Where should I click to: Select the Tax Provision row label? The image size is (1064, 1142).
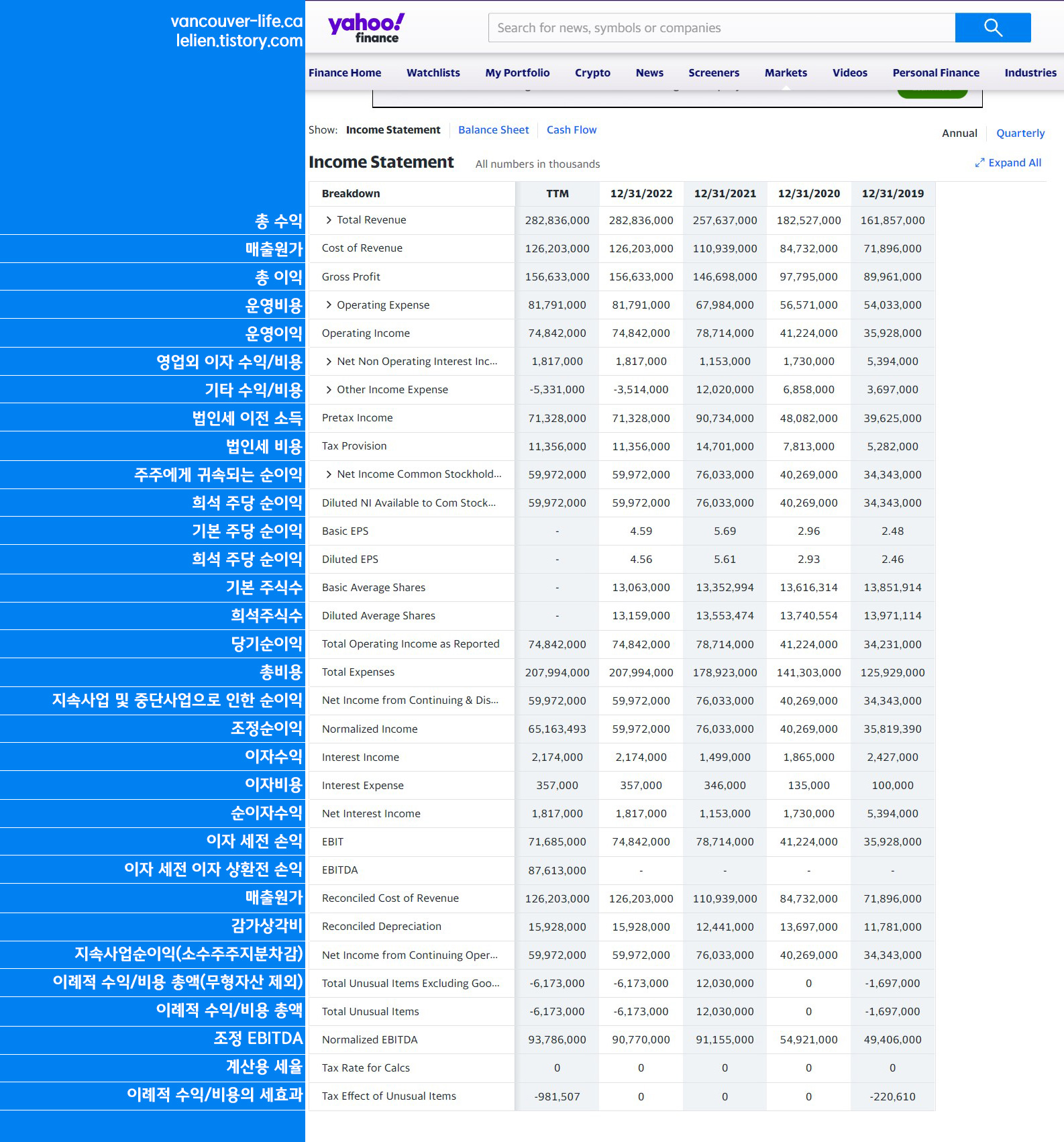pyautogui.click(x=354, y=446)
